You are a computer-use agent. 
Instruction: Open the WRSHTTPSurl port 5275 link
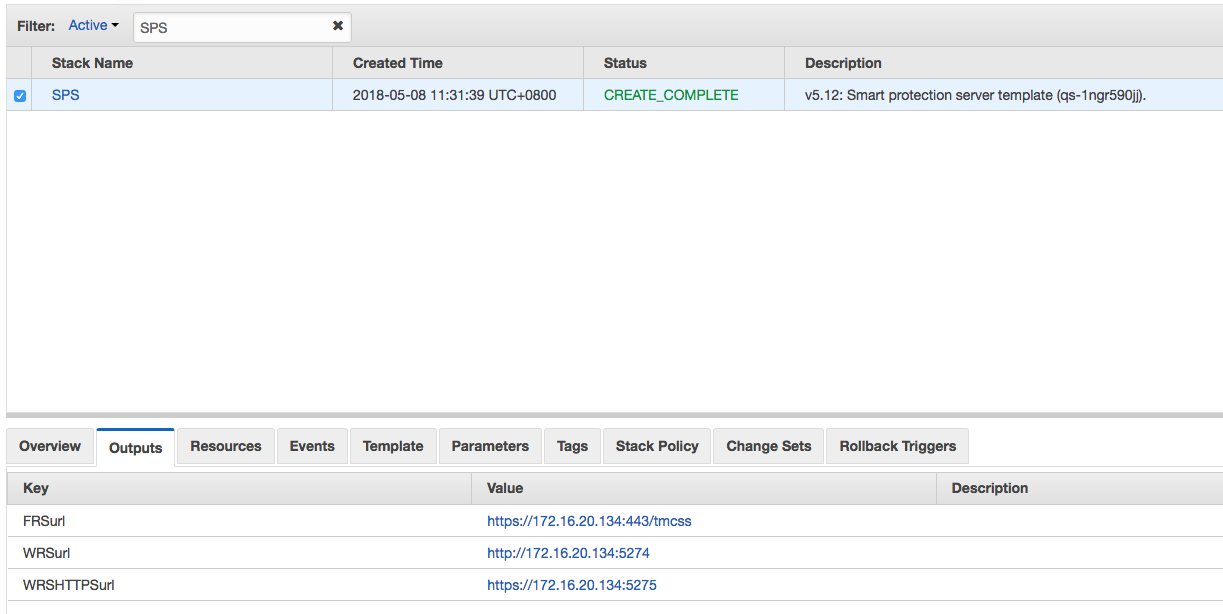point(571,585)
